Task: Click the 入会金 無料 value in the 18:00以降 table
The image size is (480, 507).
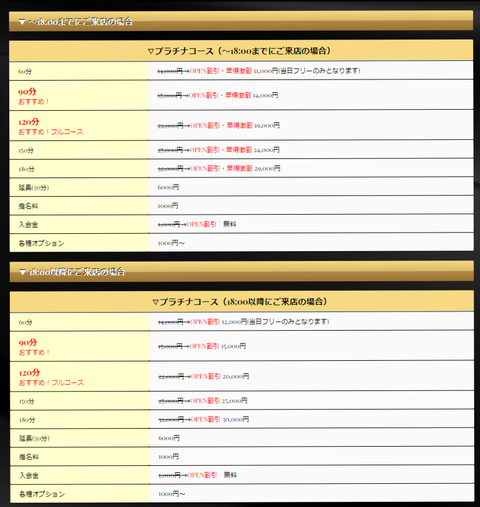Action: [x=198, y=475]
